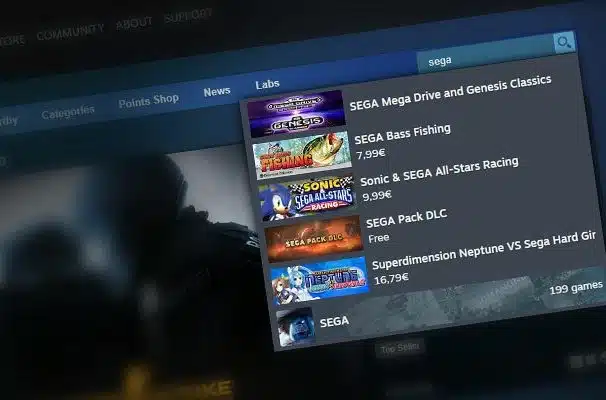The height and width of the screenshot is (400, 606).
Task: Switch to the News tab
Action: point(217,92)
